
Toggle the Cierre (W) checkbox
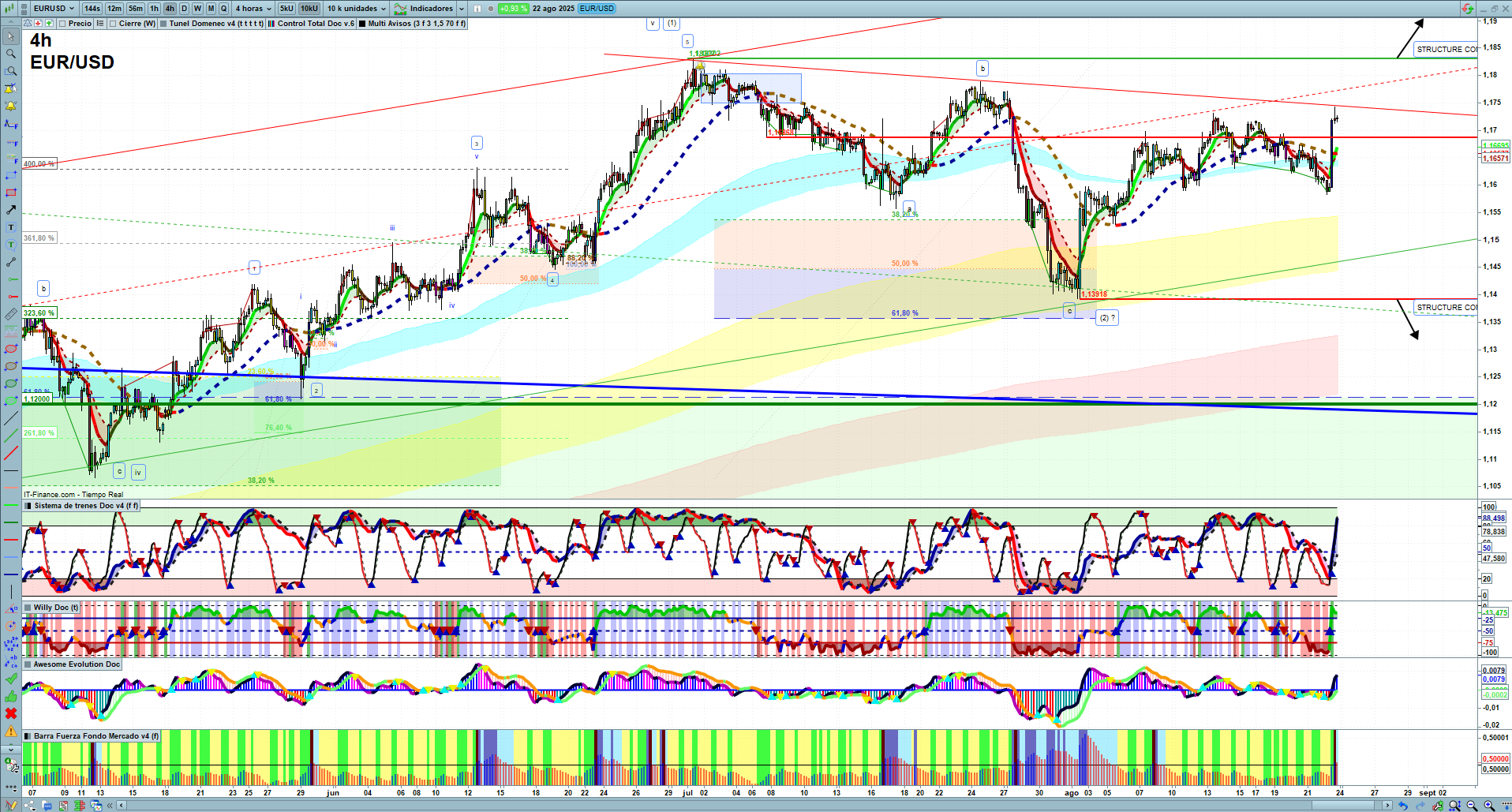tap(113, 24)
